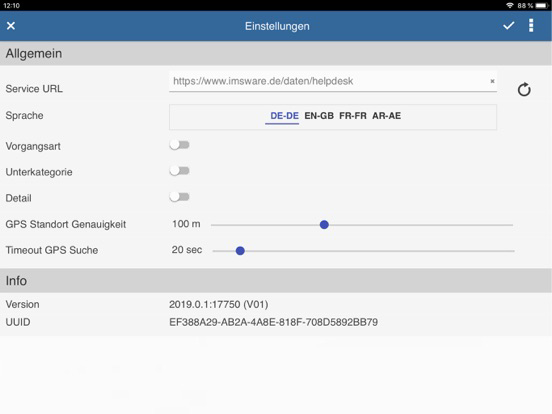Click the Sprache label

tap(24, 115)
